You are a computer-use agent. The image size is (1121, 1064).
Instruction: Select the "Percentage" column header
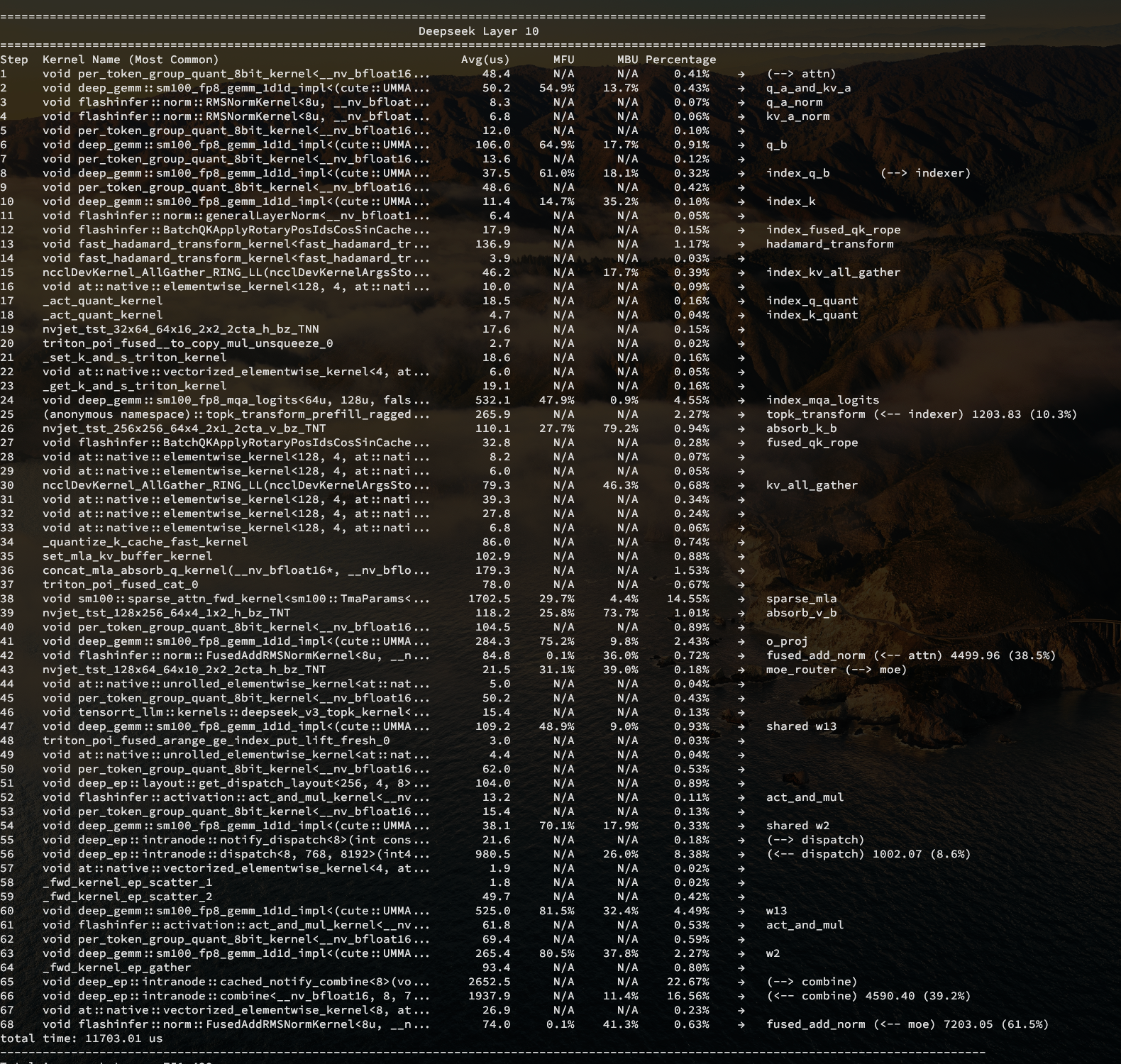coord(681,60)
